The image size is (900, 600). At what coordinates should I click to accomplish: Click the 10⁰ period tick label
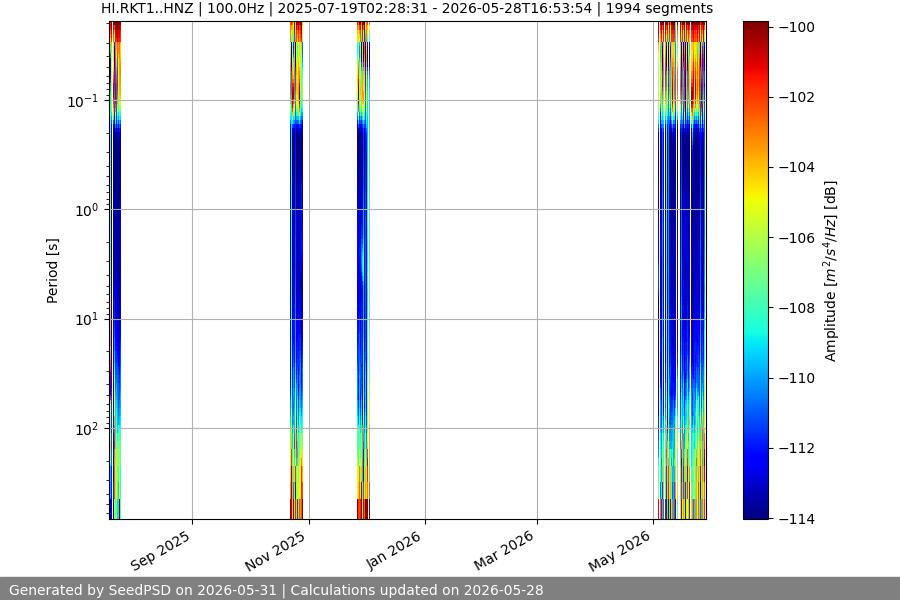(87, 210)
